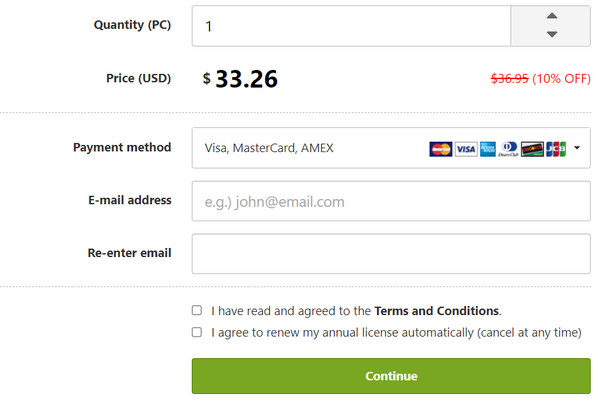The width and height of the screenshot is (600, 402).
Task: Click the 10% OFF discount label
Action: (x=561, y=79)
